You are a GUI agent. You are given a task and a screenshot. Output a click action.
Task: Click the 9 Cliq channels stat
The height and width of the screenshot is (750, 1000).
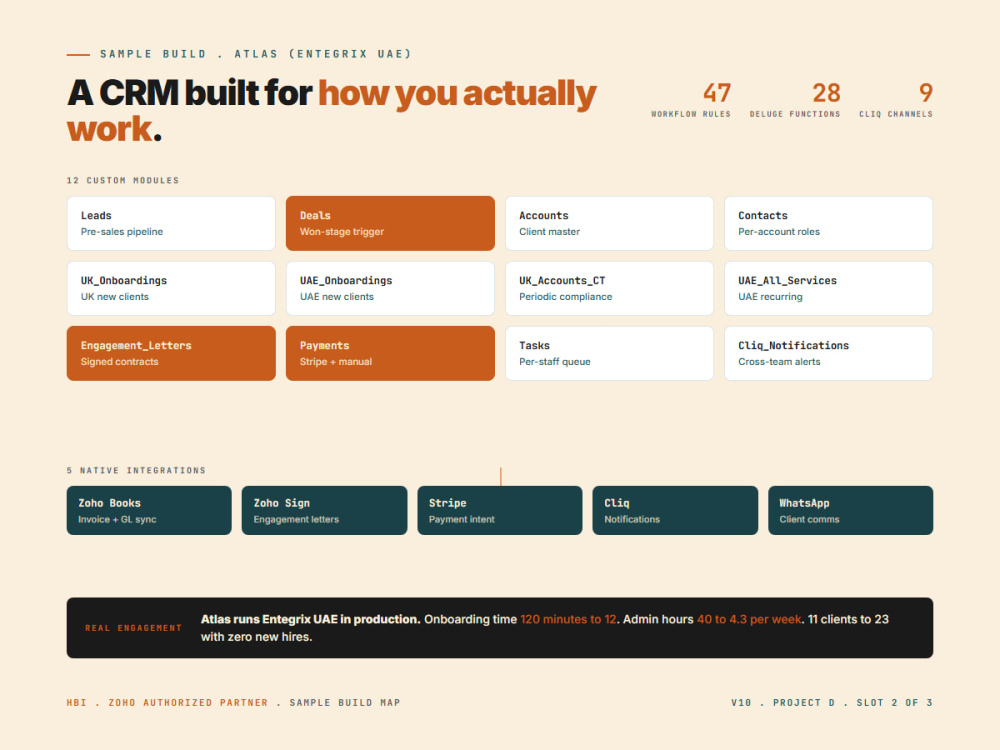896,99
